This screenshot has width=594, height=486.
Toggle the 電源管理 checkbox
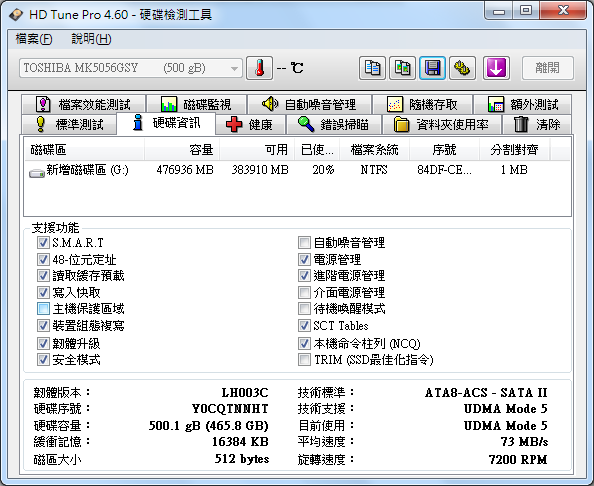coord(304,259)
